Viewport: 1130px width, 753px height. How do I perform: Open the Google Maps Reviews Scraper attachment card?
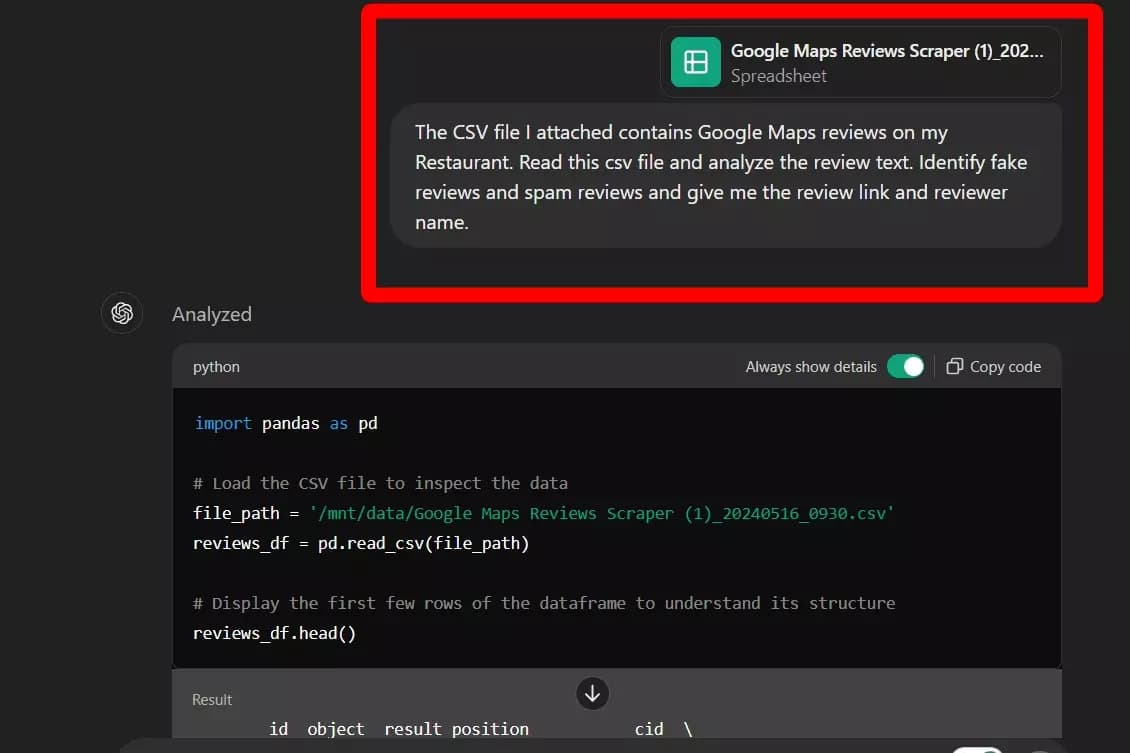tap(860, 61)
